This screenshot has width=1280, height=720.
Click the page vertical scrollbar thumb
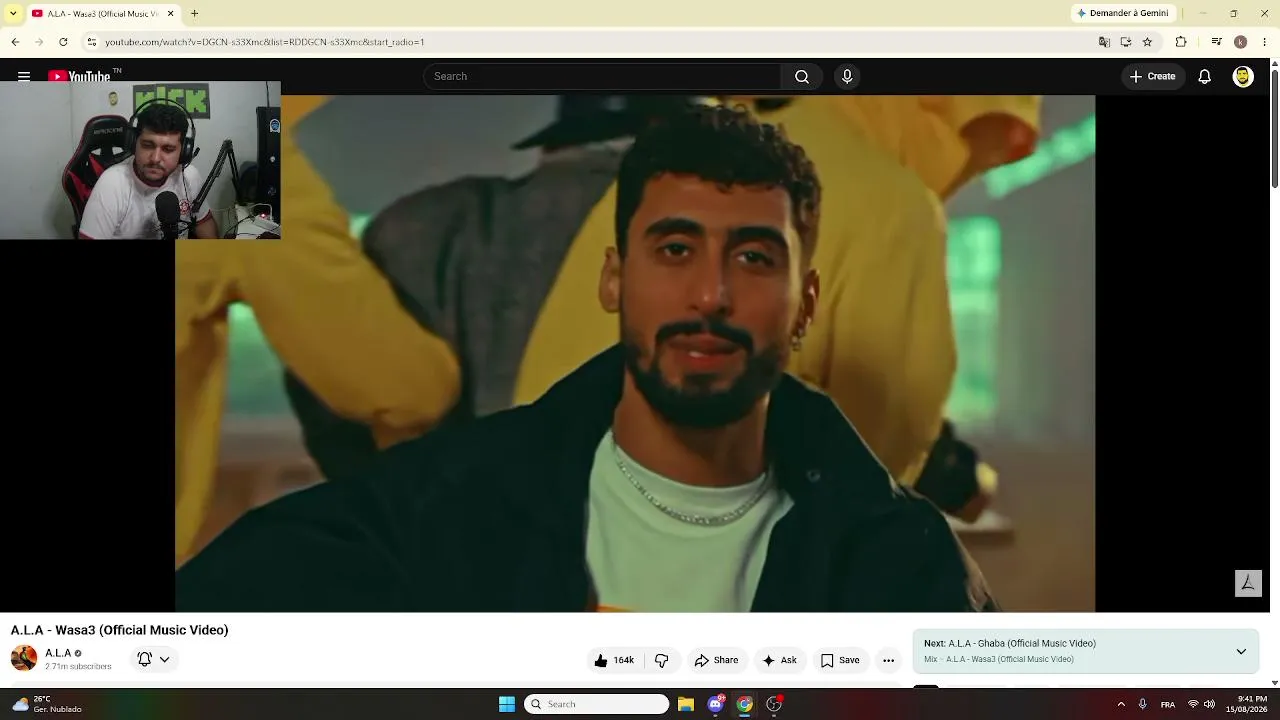(x=1274, y=128)
